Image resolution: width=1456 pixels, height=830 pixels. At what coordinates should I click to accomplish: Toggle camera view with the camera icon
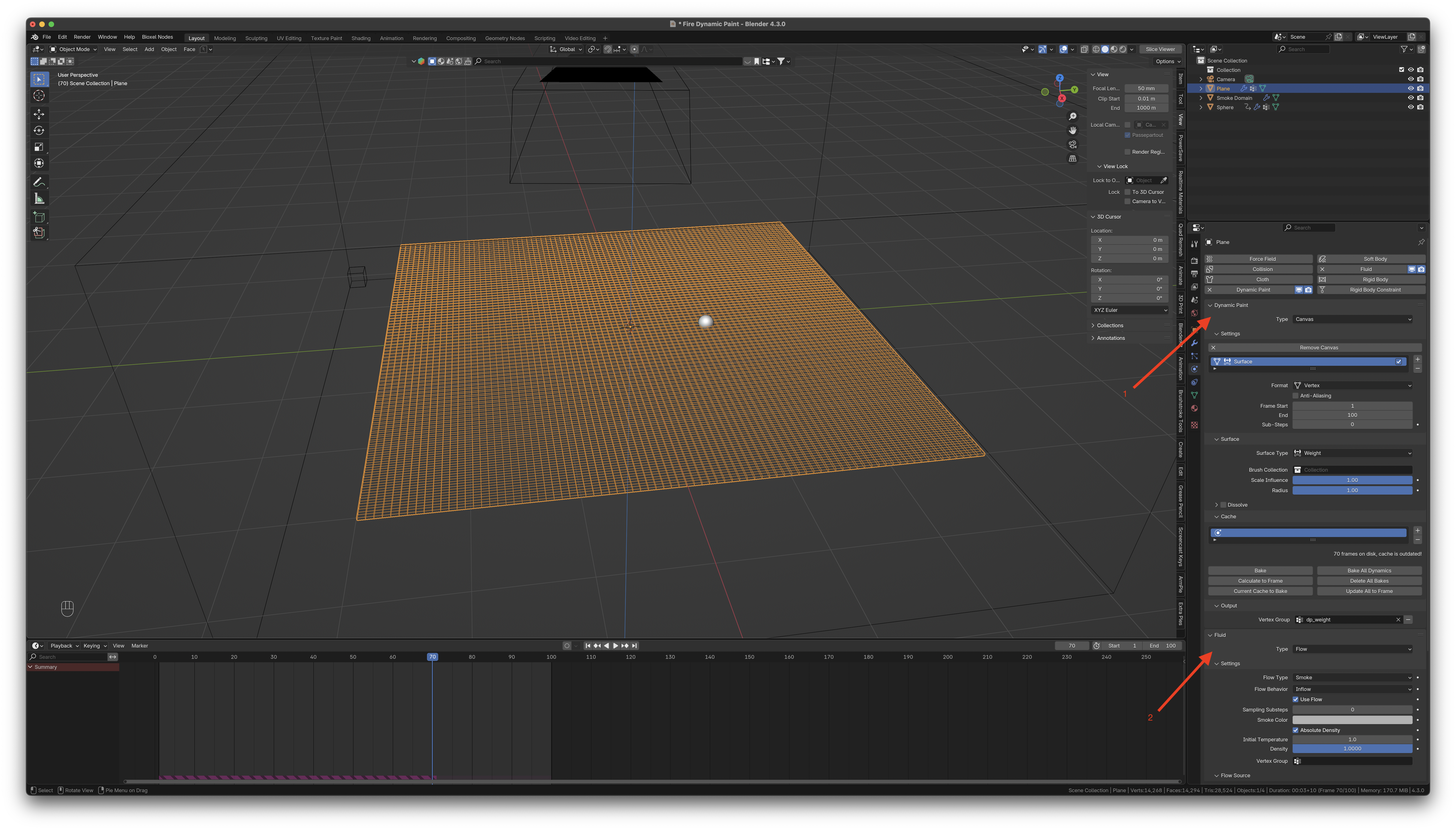tap(1072, 145)
